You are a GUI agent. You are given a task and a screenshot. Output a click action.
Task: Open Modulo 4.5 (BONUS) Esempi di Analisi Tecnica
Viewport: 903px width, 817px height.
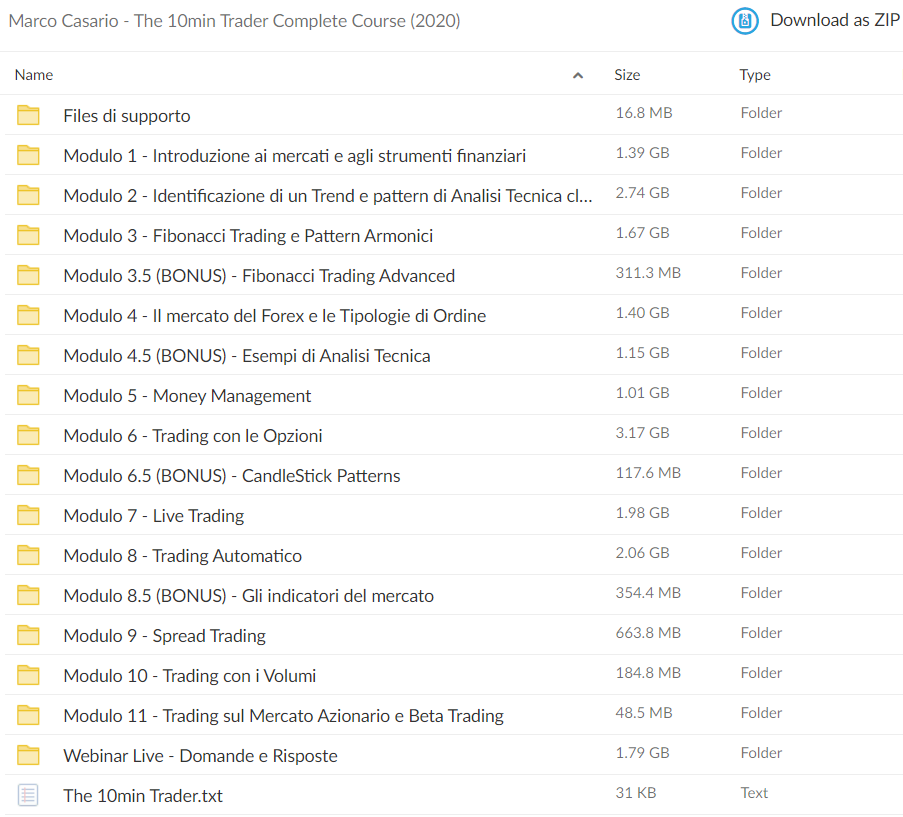[246, 356]
